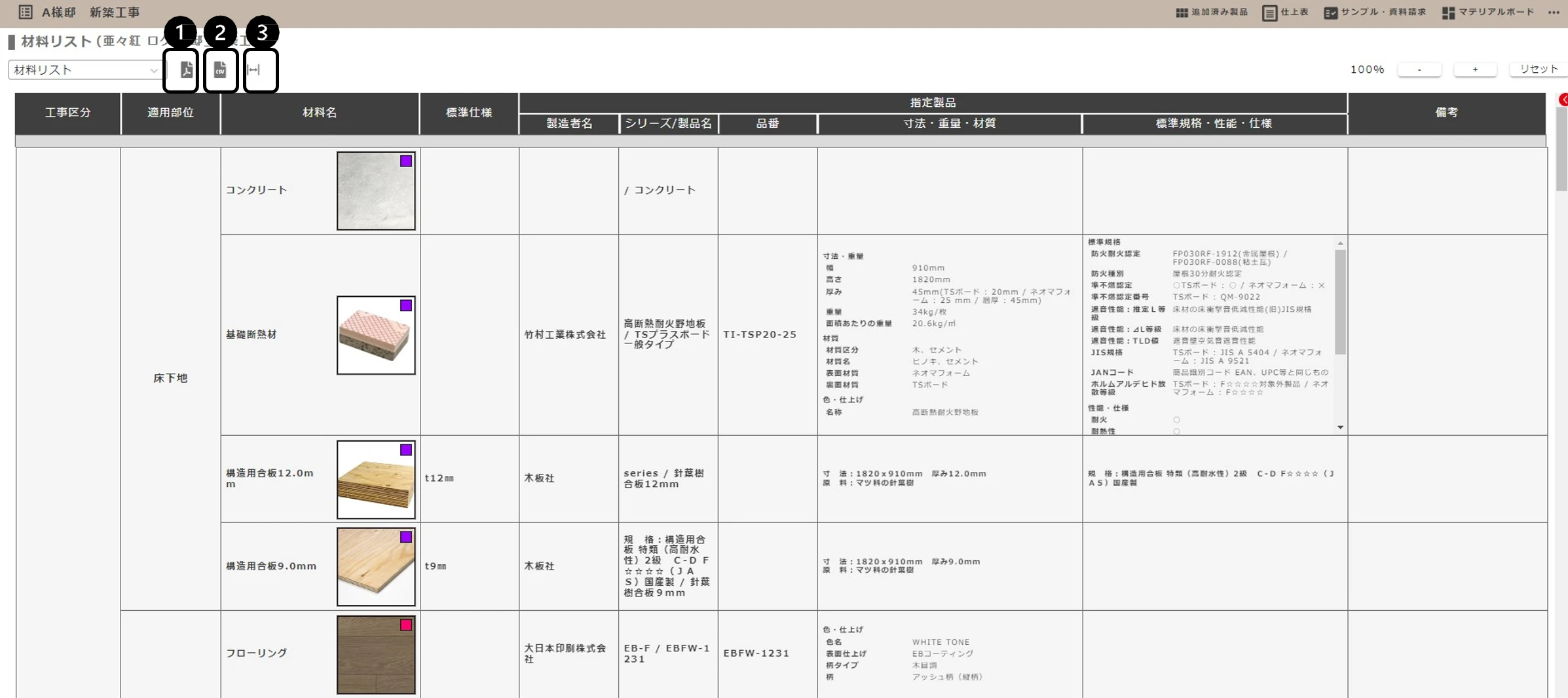1568x698 pixels.
Task: Click the 備考 column header
Action: pos(1447,113)
